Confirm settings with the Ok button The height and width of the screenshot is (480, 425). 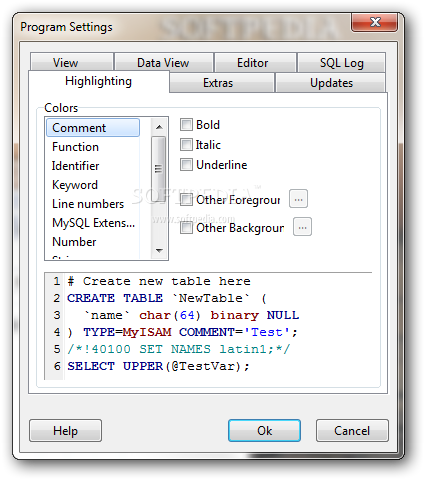pos(264,430)
